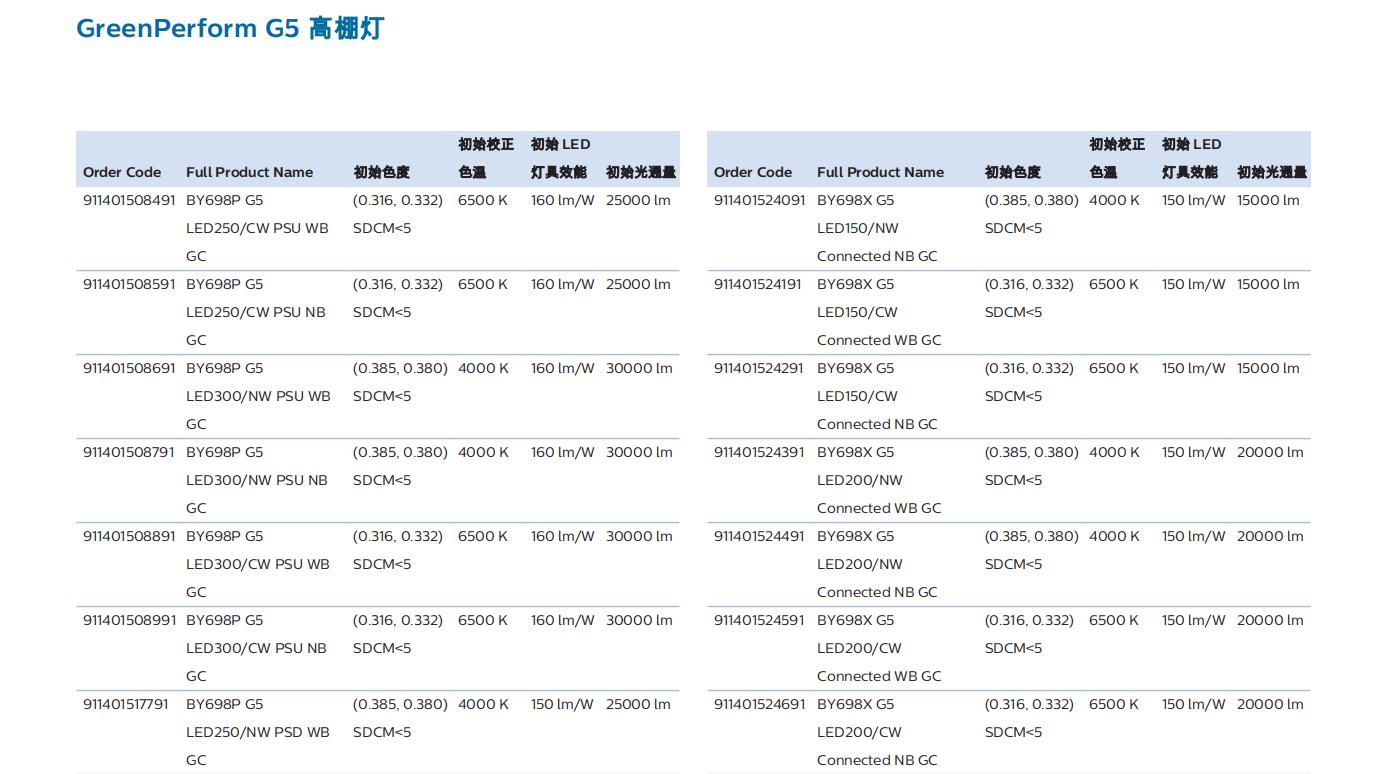The height and width of the screenshot is (774, 1382).
Task: Select order code 911401508791
Action: point(128,452)
